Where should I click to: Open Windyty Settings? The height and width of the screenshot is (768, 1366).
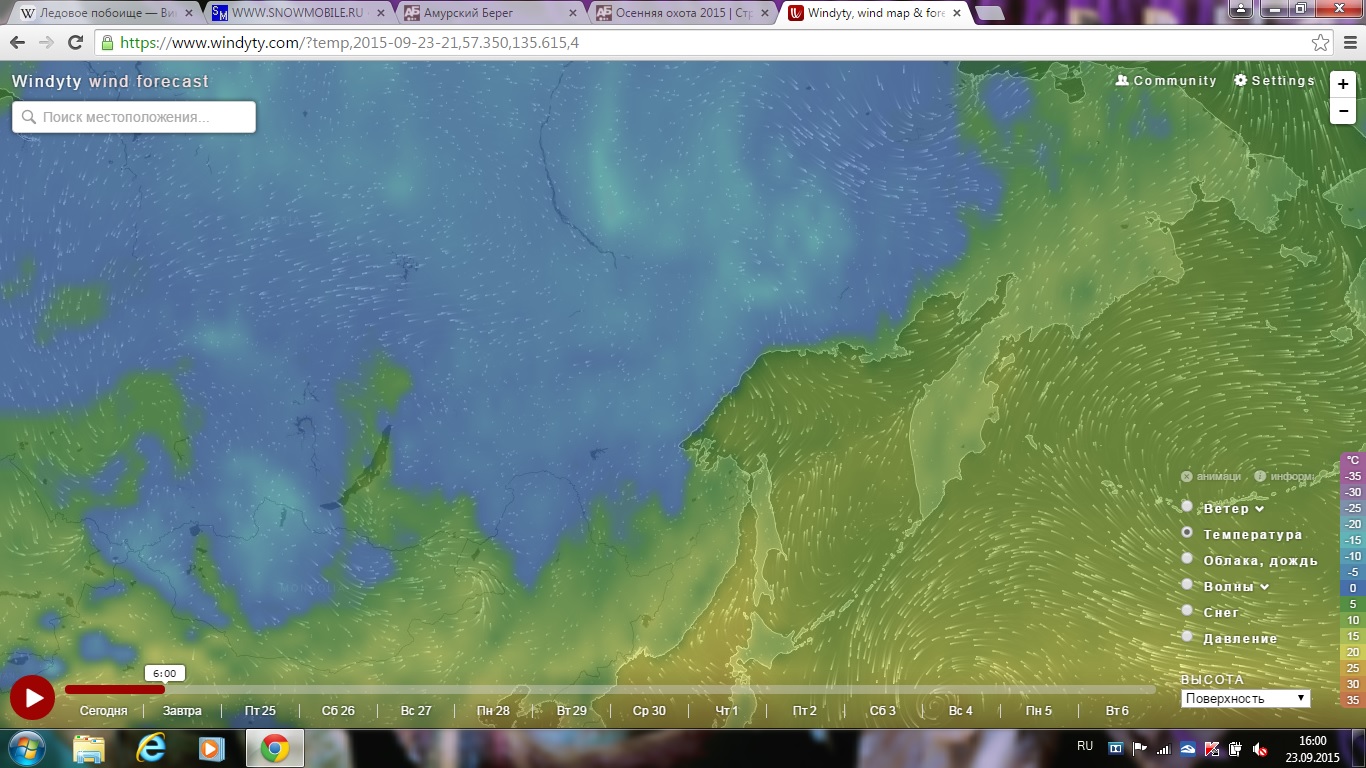1275,81
